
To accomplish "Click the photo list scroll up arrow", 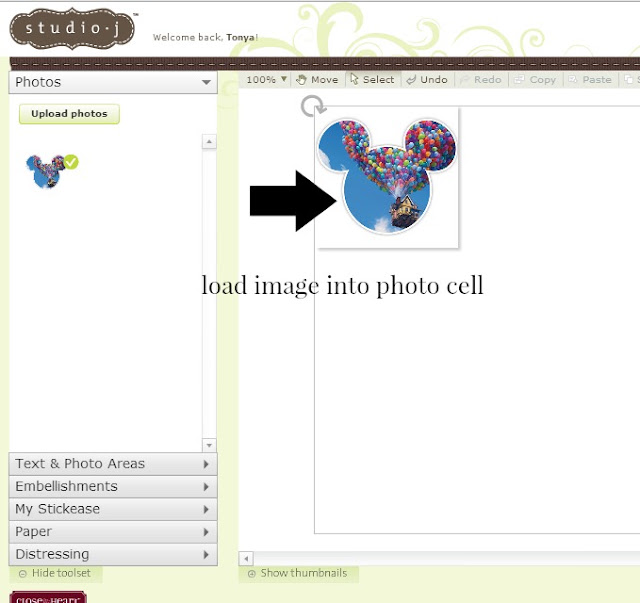I will pyautogui.click(x=209, y=142).
